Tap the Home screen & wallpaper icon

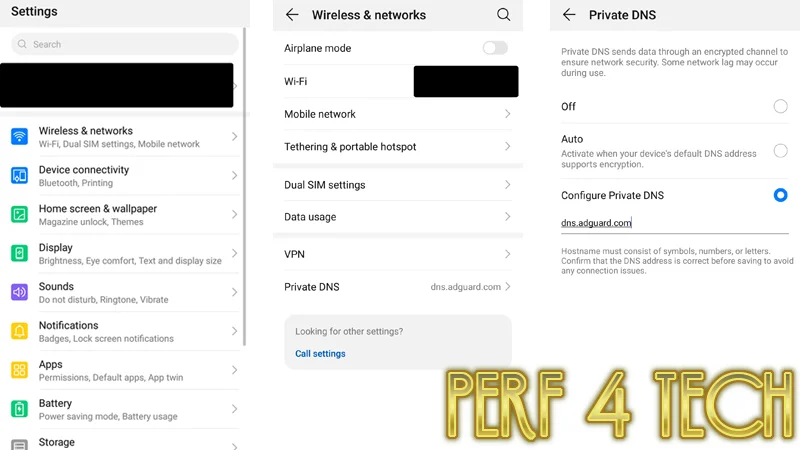(19, 214)
